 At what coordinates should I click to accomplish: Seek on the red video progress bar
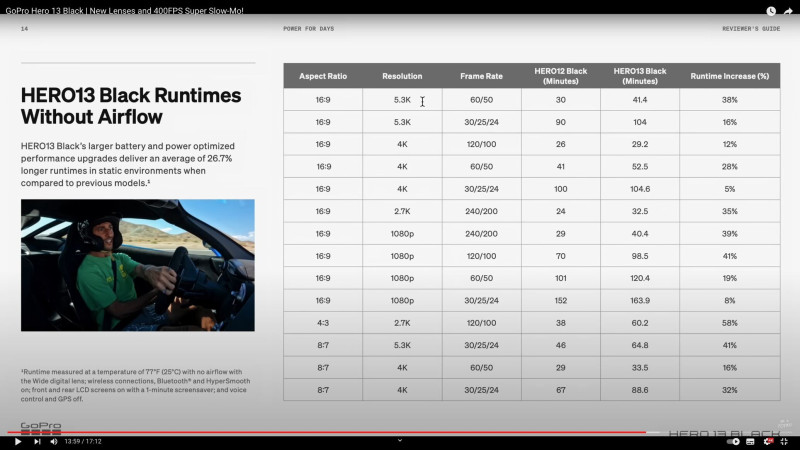[x=327, y=432]
